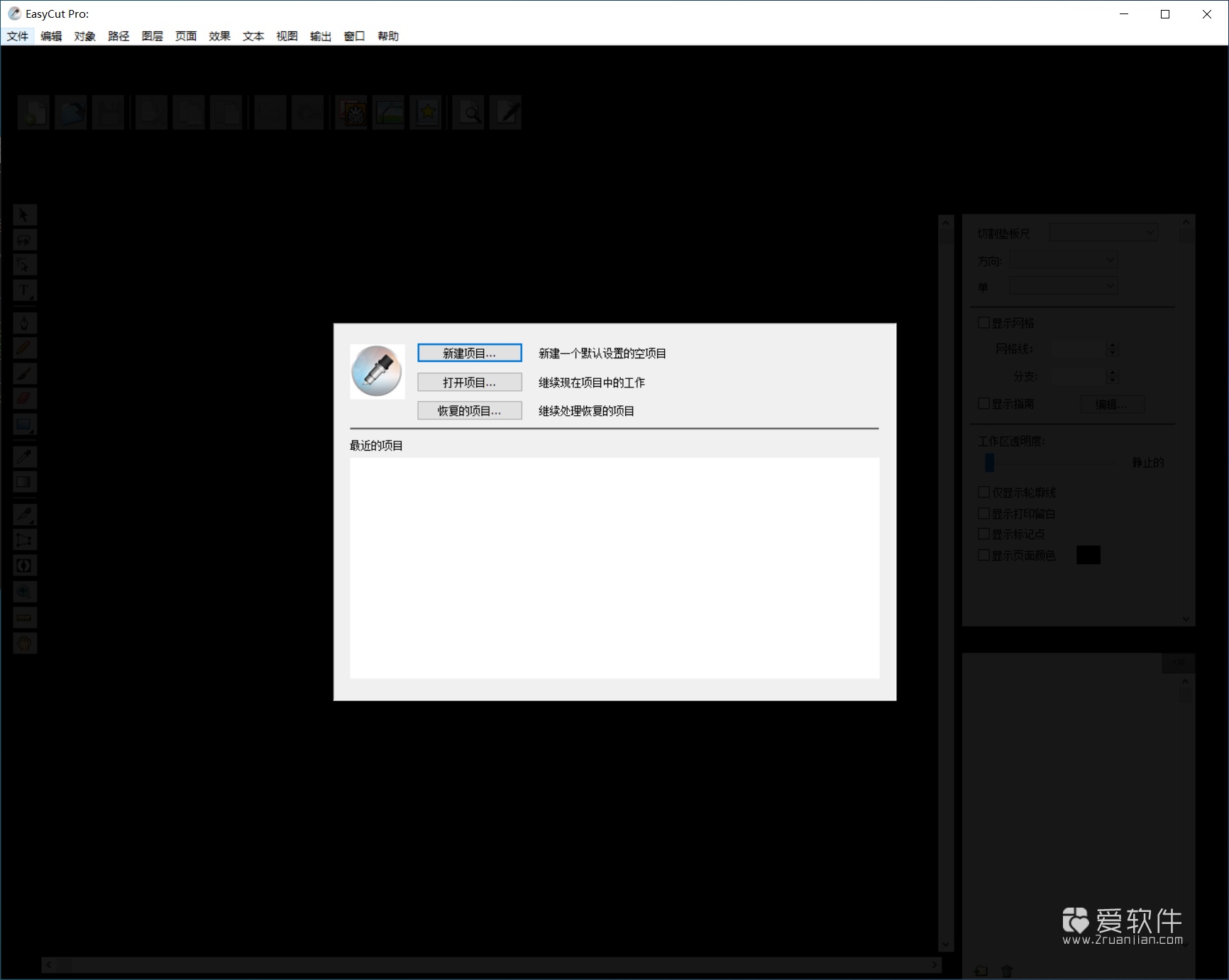Open the SVG import icon on the toolbar
The width and height of the screenshot is (1229, 980).
tap(351, 112)
